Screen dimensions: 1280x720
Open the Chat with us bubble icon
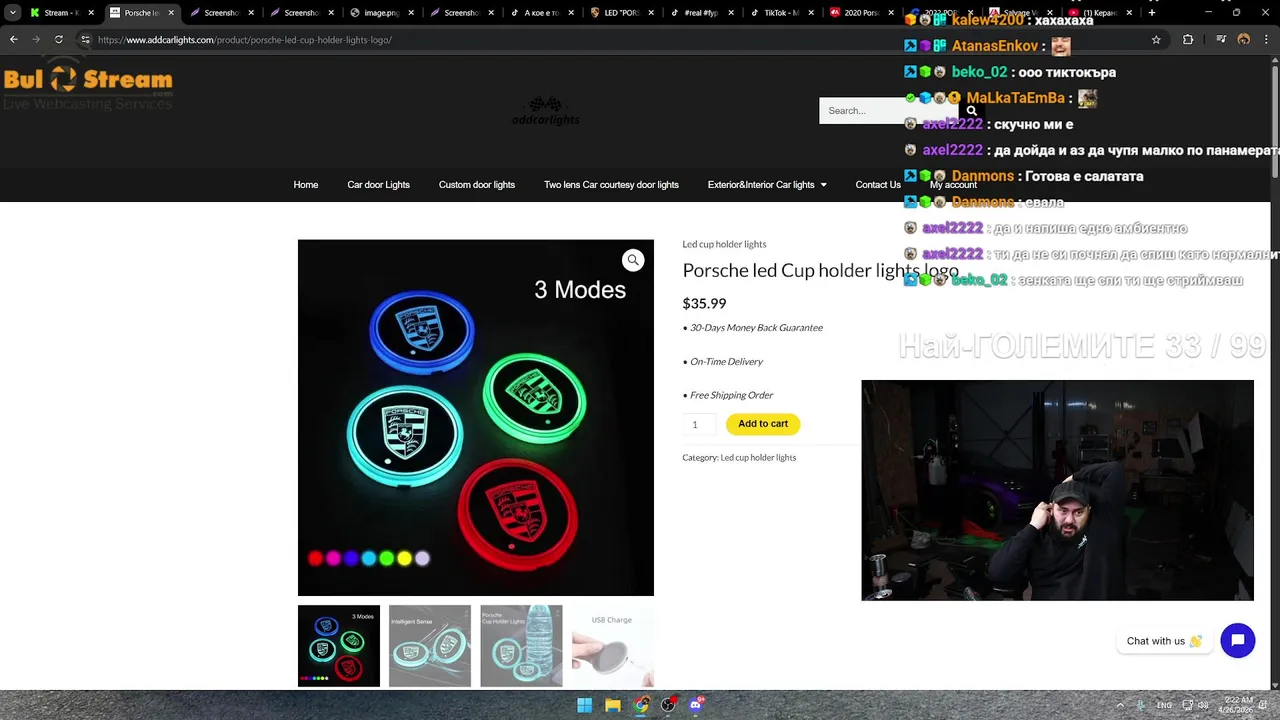coord(1237,641)
